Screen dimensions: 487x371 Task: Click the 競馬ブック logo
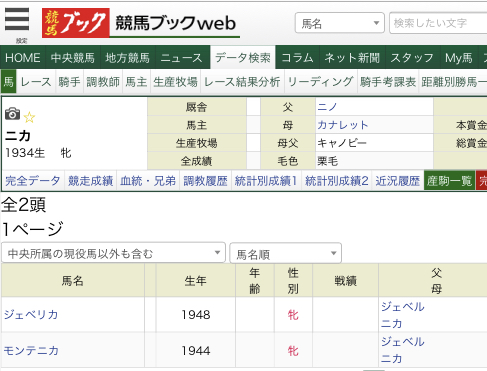(76, 23)
